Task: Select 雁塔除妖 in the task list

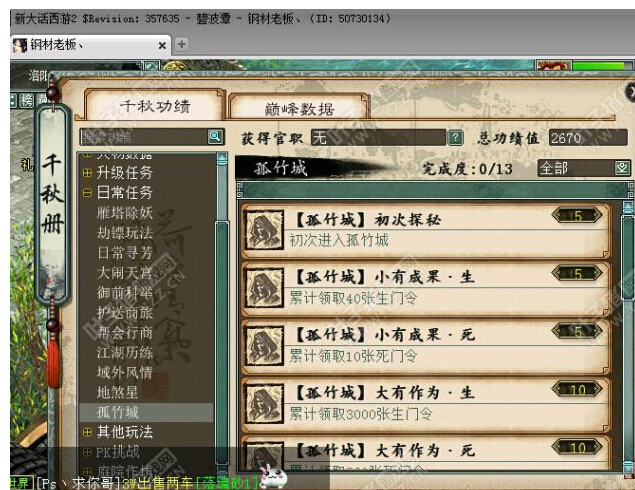Action: coord(124,213)
